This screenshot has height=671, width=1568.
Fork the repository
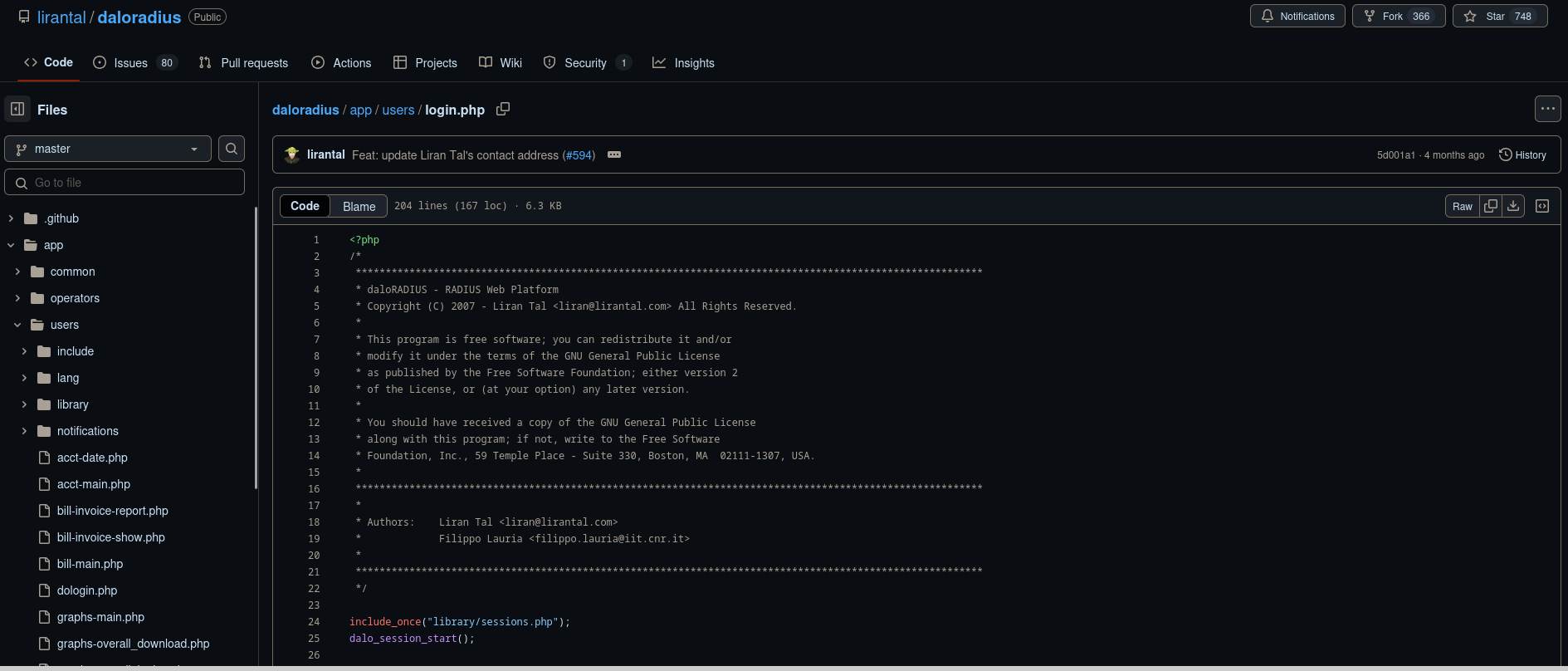(x=1399, y=16)
